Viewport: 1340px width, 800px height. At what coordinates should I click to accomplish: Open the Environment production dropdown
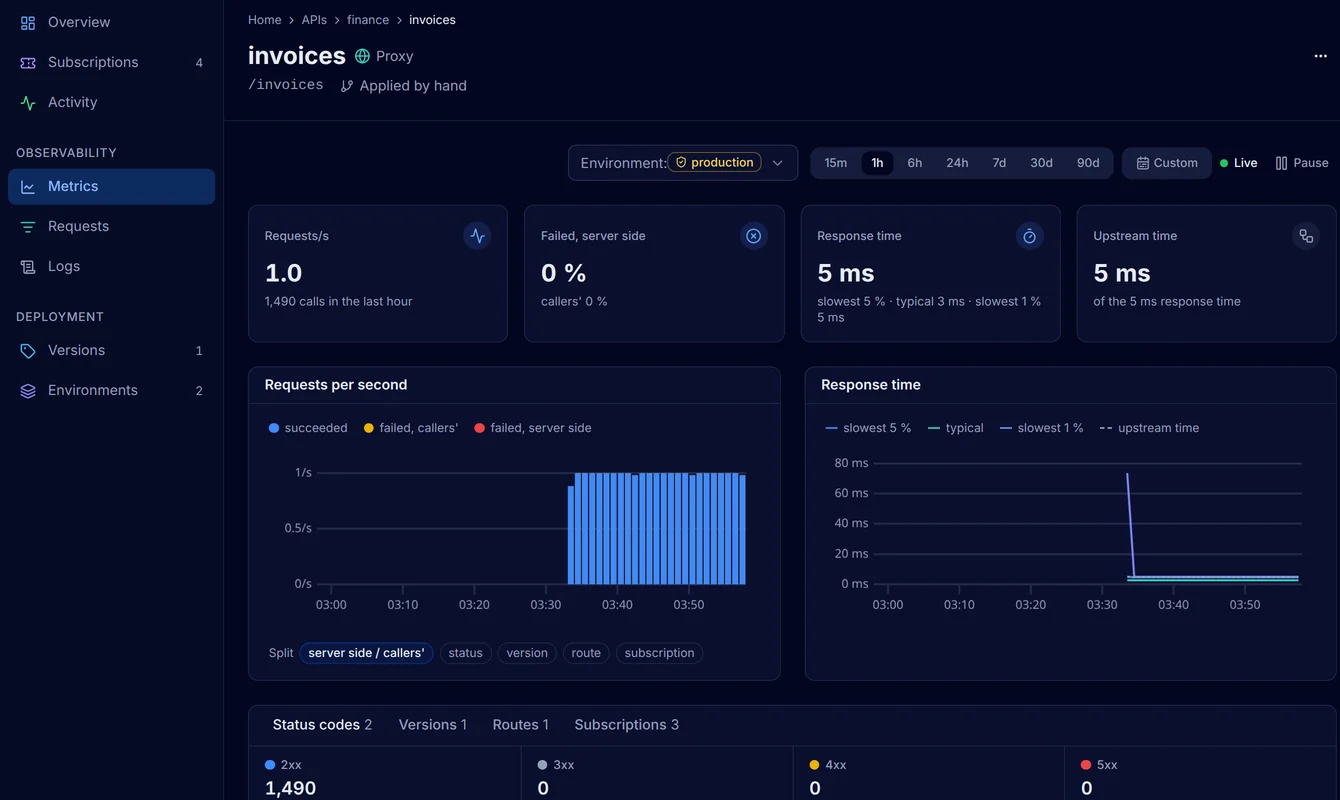click(683, 163)
